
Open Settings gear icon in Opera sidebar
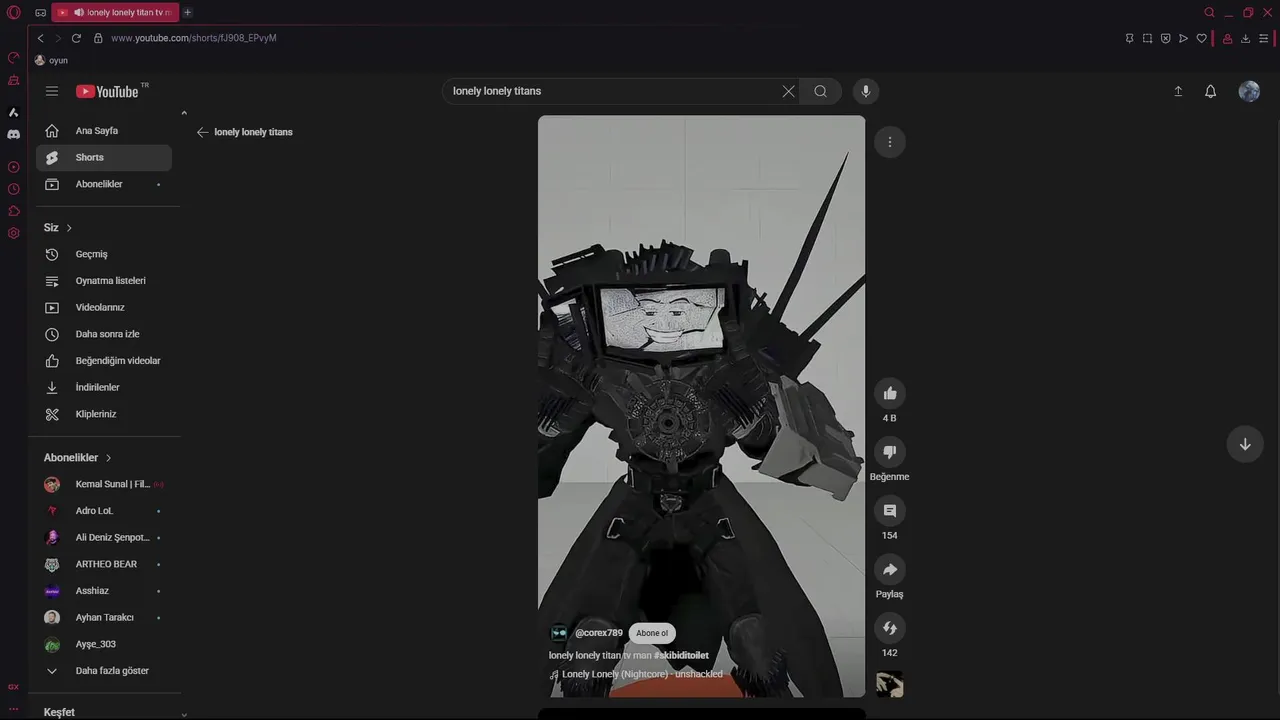coord(14,233)
